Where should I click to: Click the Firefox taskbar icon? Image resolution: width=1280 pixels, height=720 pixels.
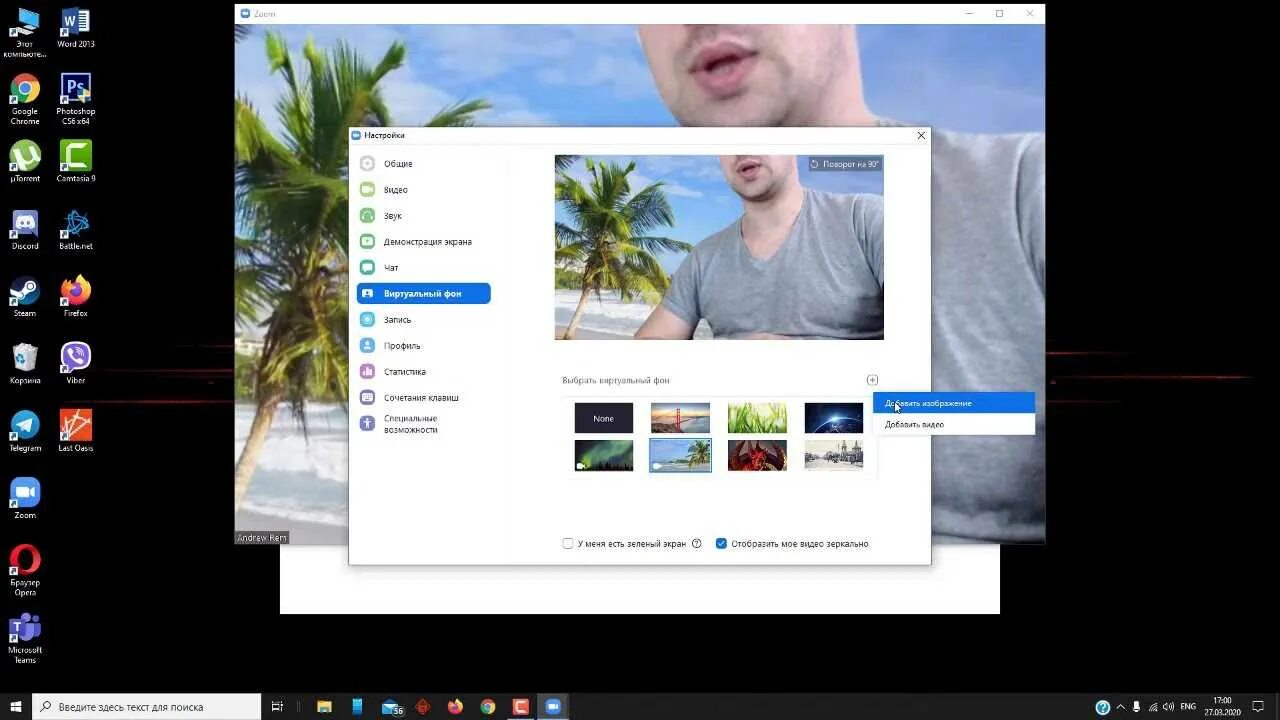click(x=455, y=707)
